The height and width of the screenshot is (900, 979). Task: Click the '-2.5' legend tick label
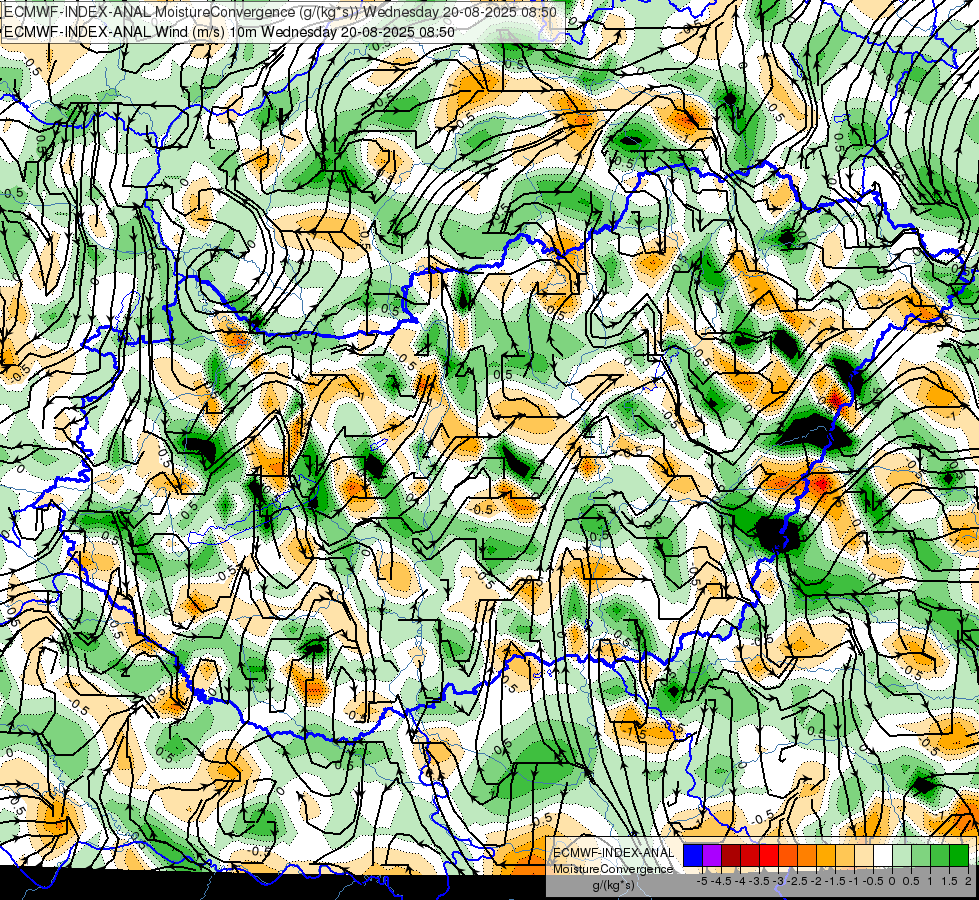797,881
